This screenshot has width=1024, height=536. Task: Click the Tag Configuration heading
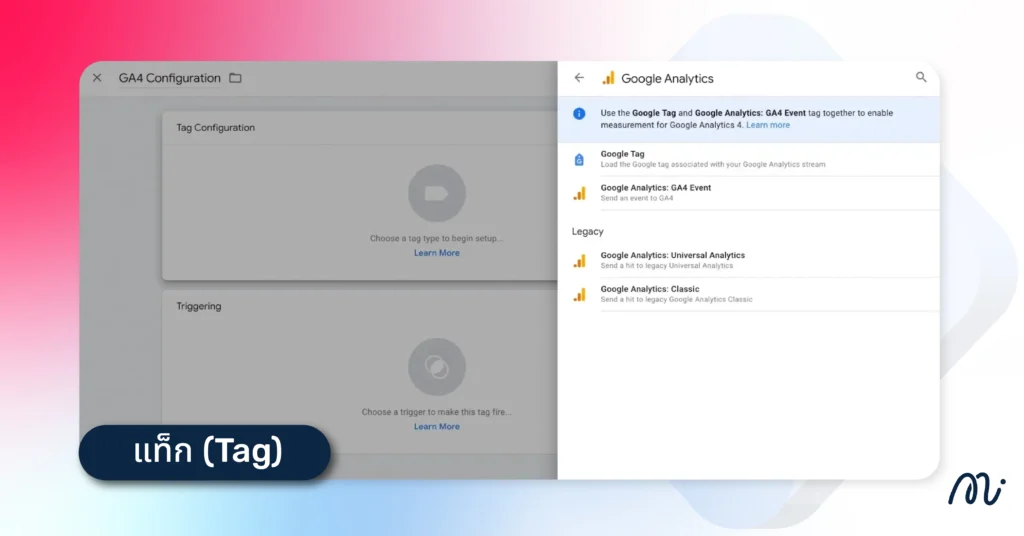tap(216, 127)
